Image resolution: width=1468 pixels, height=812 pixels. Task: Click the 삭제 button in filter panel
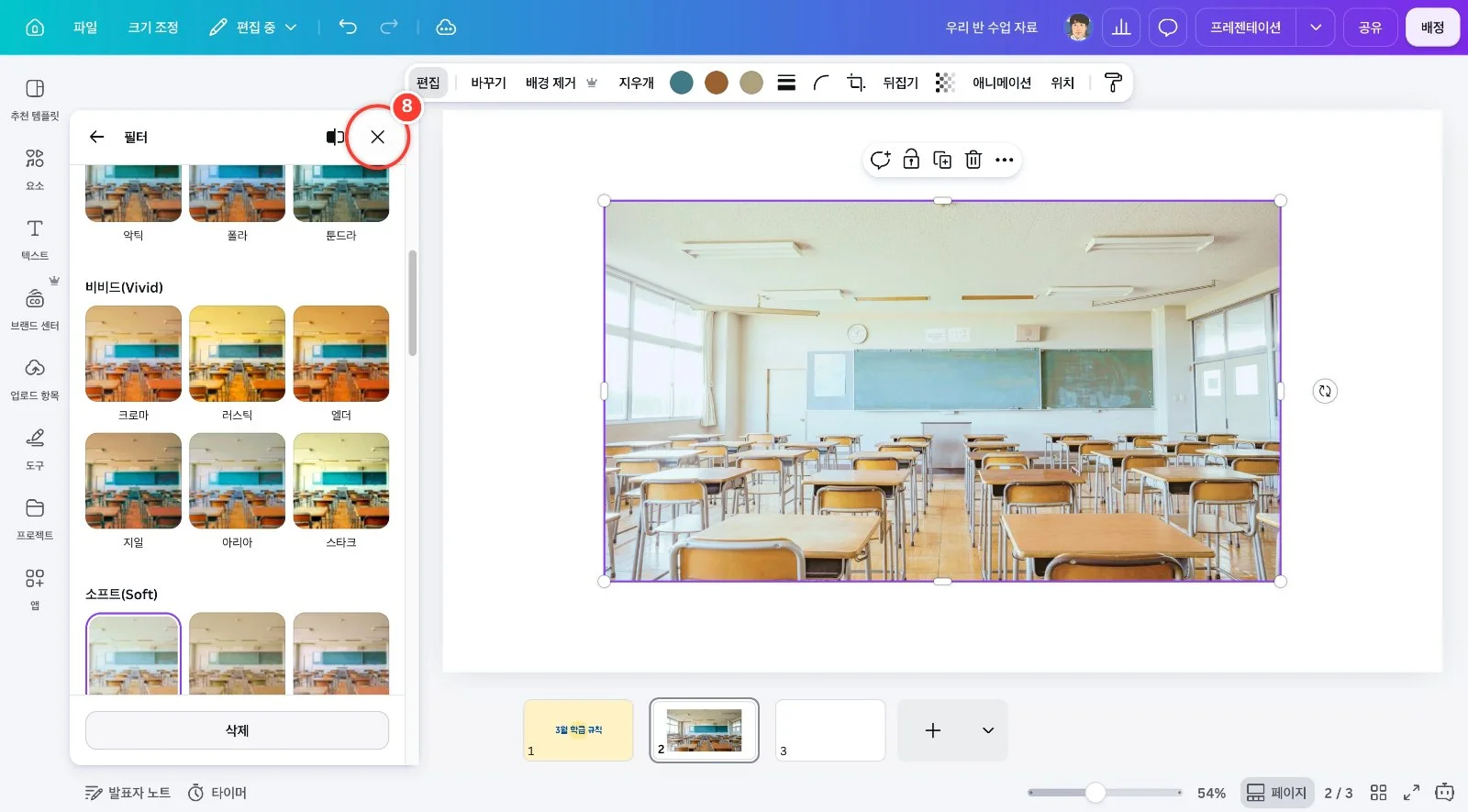coord(237,730)
